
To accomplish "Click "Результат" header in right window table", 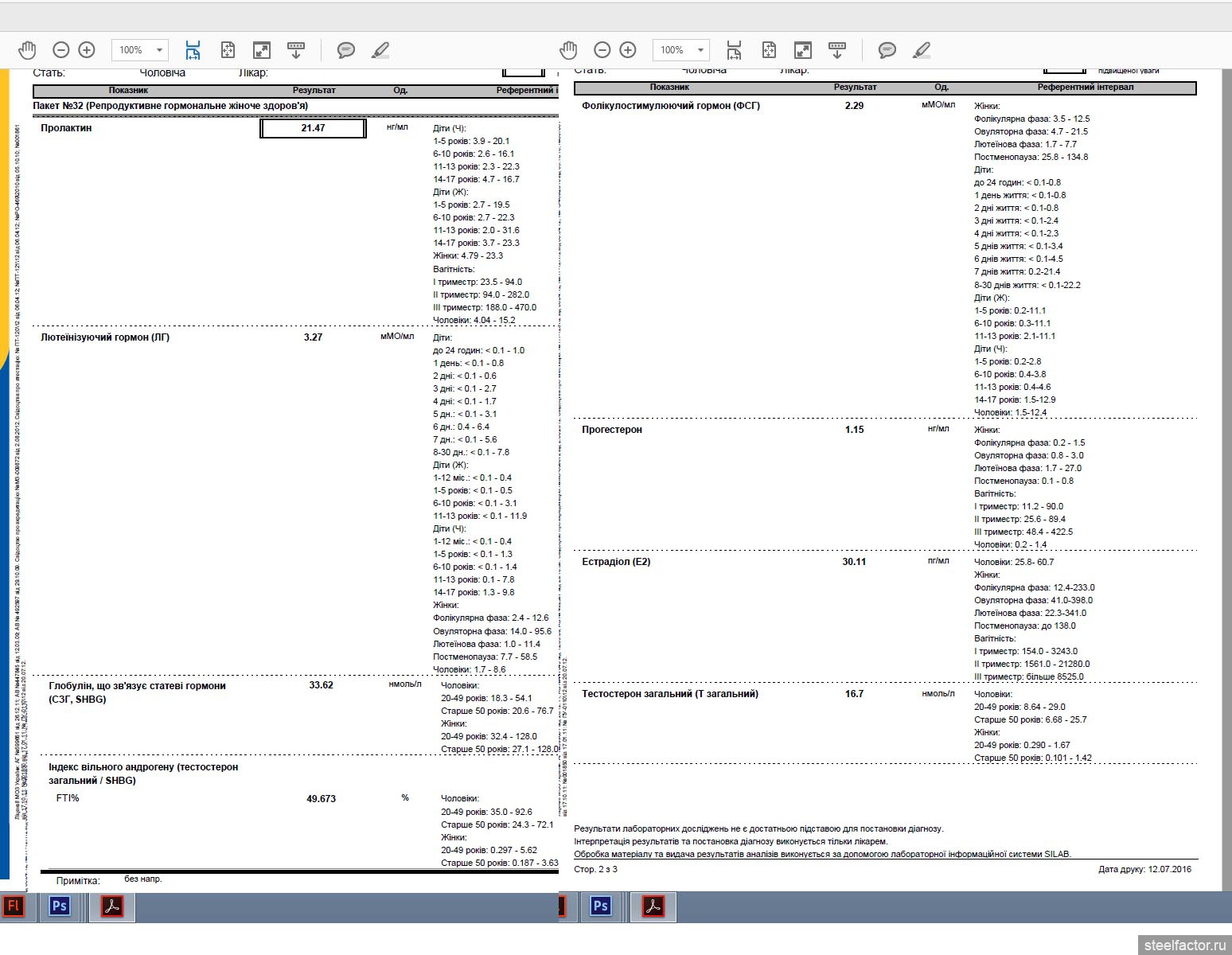I will 856,88.
